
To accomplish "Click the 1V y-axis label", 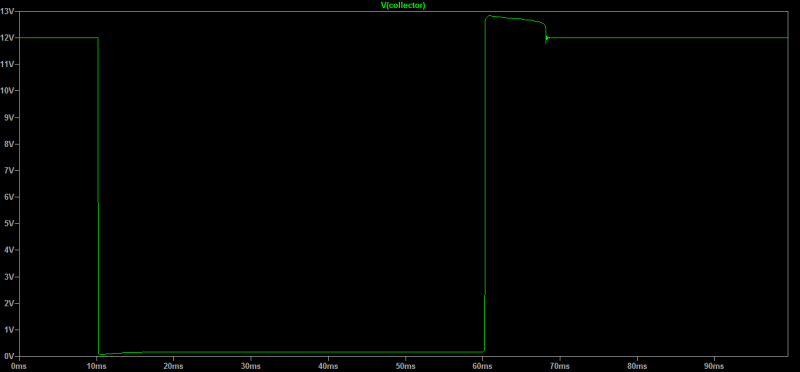I will [9, 330].
